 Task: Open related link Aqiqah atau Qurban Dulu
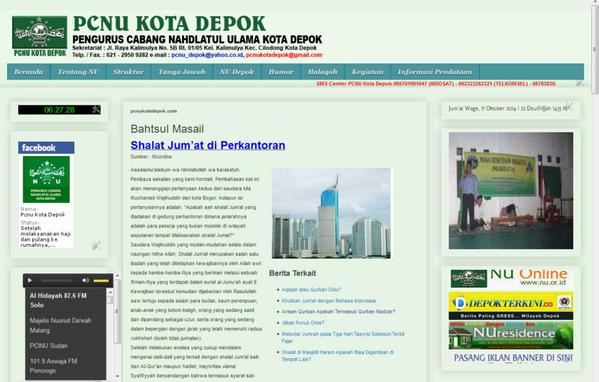[311, 290]
